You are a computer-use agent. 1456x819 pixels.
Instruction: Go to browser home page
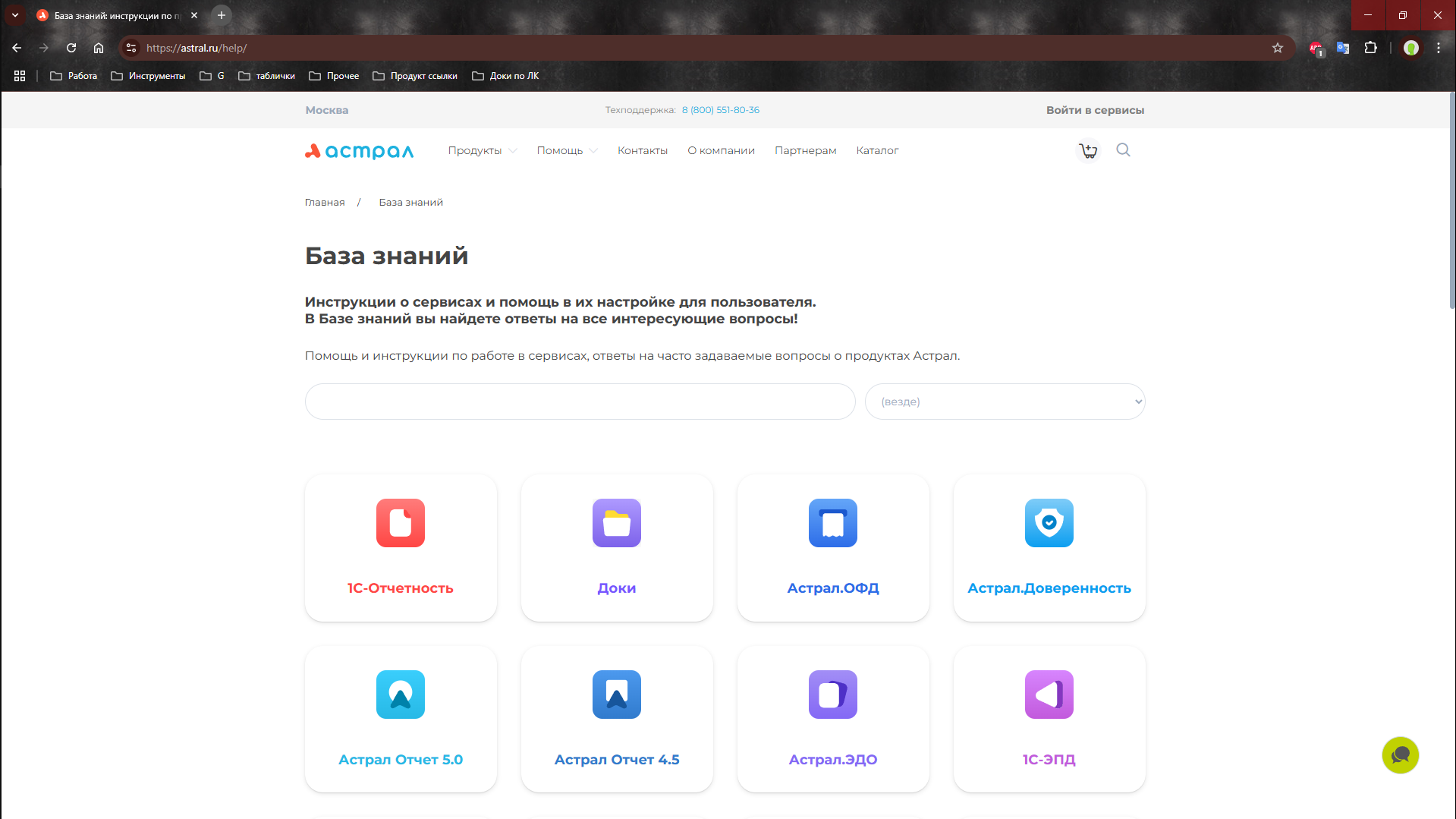(x=99, y=48)
